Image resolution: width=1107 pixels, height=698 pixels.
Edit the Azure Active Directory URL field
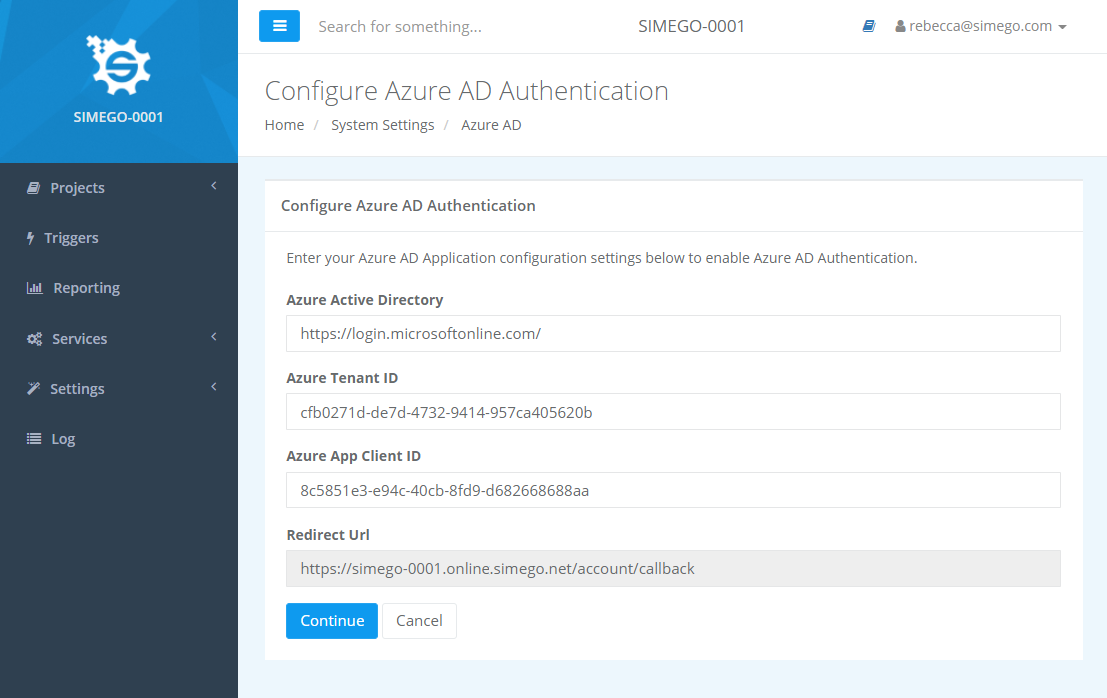pyautogui.click(x=673, y=333)
